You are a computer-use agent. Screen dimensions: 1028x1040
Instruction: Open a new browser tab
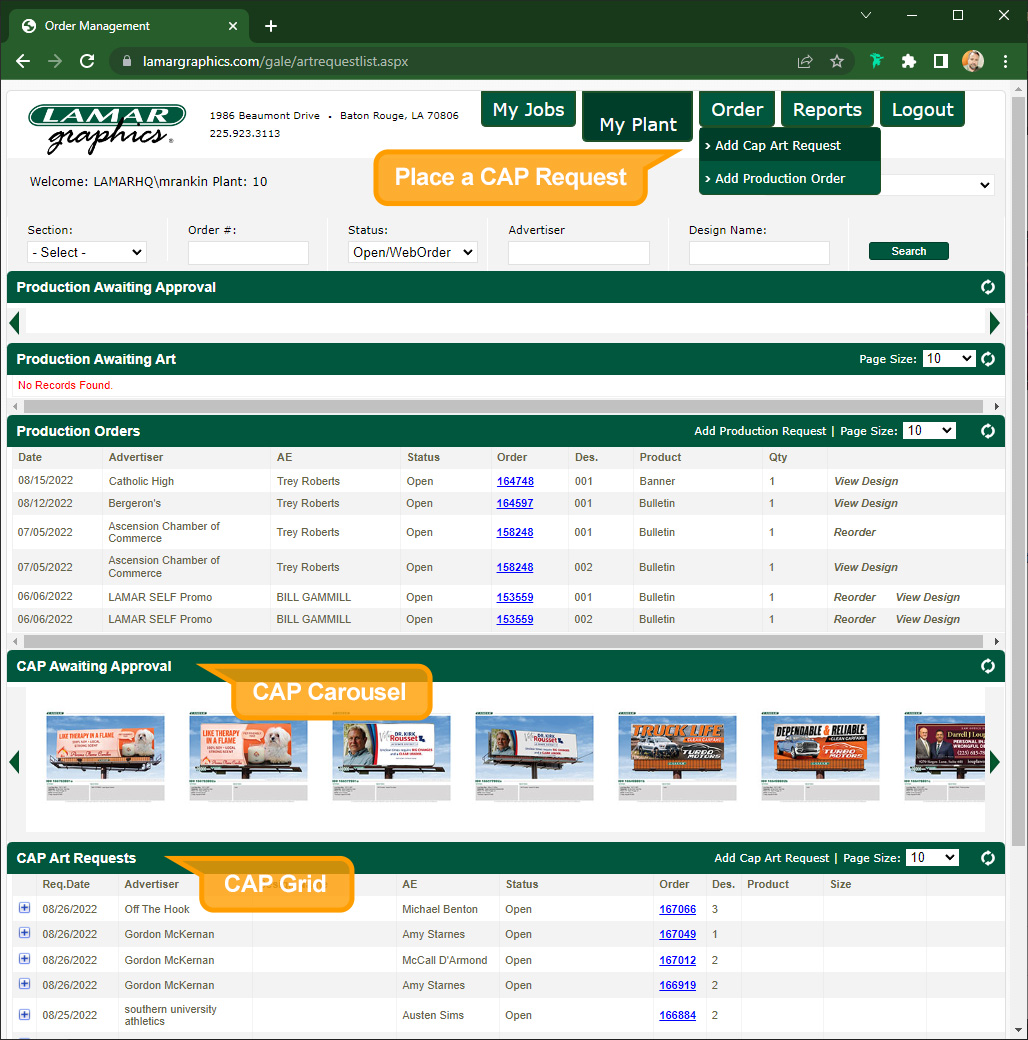click(x=271, y=26)
